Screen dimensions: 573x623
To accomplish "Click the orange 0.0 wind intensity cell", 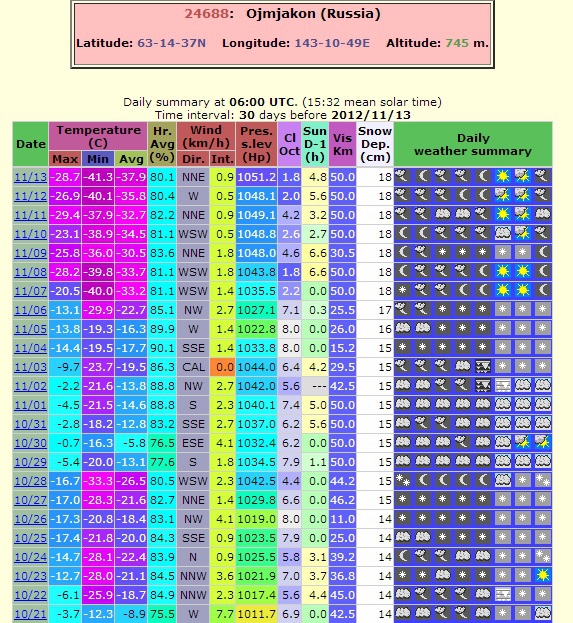I will pos(223,367).
